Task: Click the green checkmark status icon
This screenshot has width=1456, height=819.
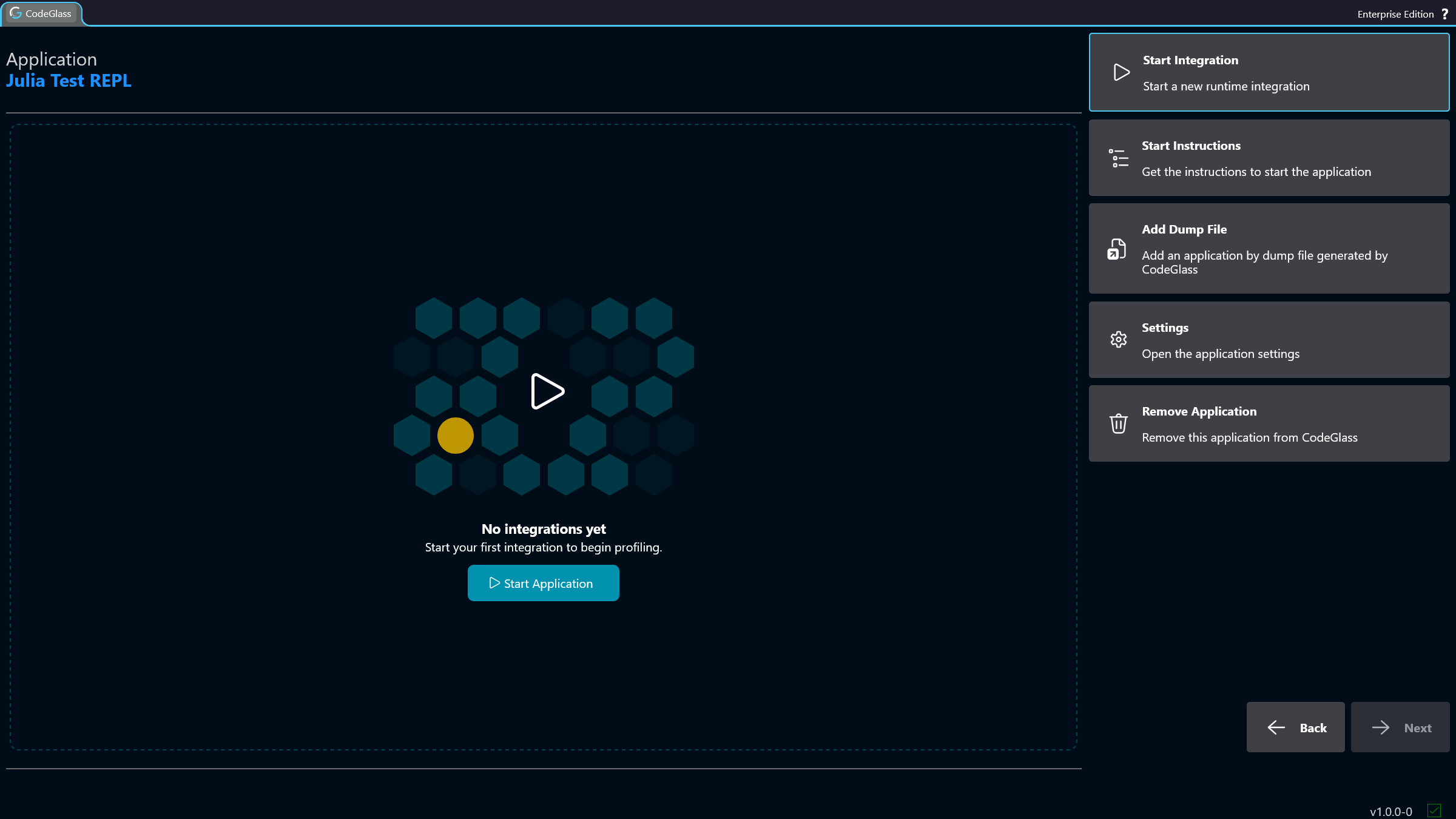Action: (1435, 811)
